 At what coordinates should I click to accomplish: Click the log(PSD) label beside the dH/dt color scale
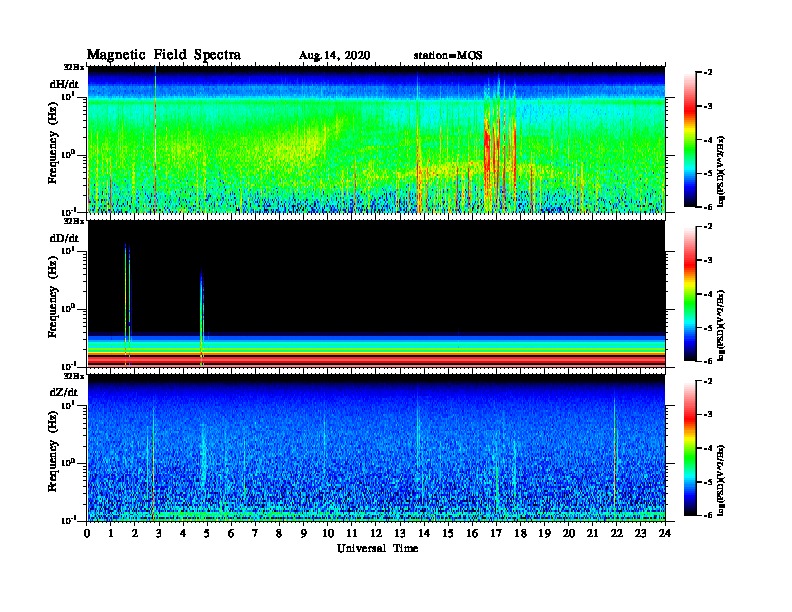721,171
